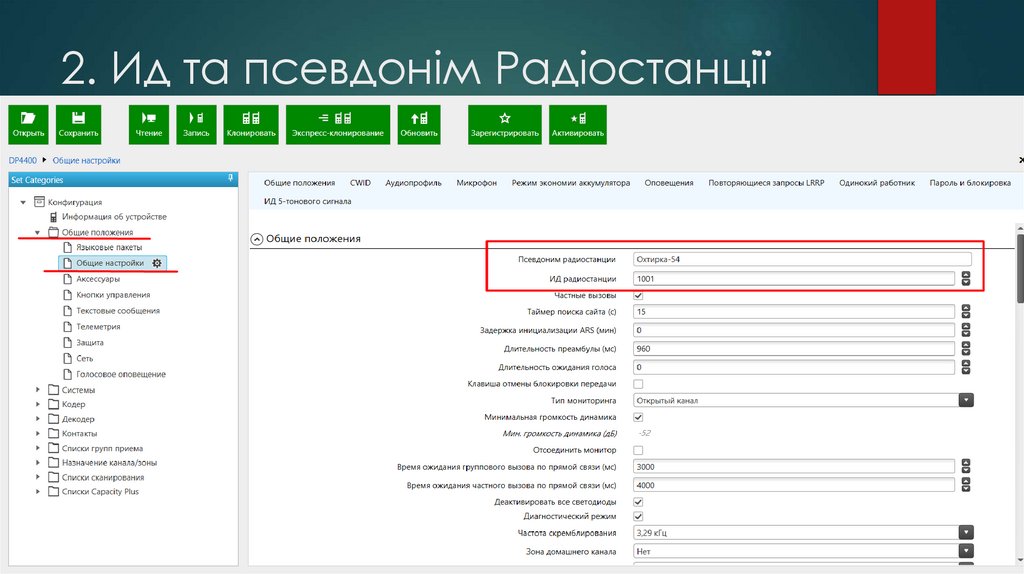Save codeplug with Сохранить button

(78, 124)
